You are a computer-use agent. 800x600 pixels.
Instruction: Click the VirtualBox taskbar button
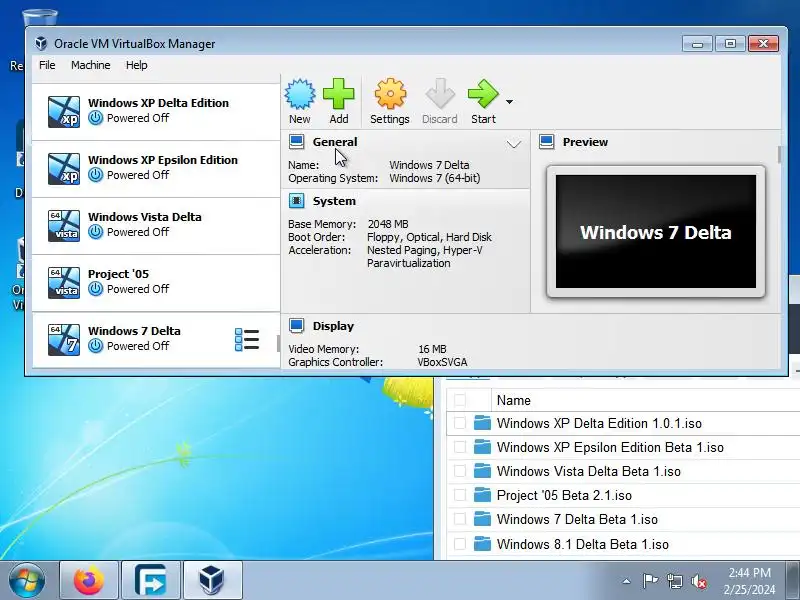pyautogui.click(x=212, y=580)
